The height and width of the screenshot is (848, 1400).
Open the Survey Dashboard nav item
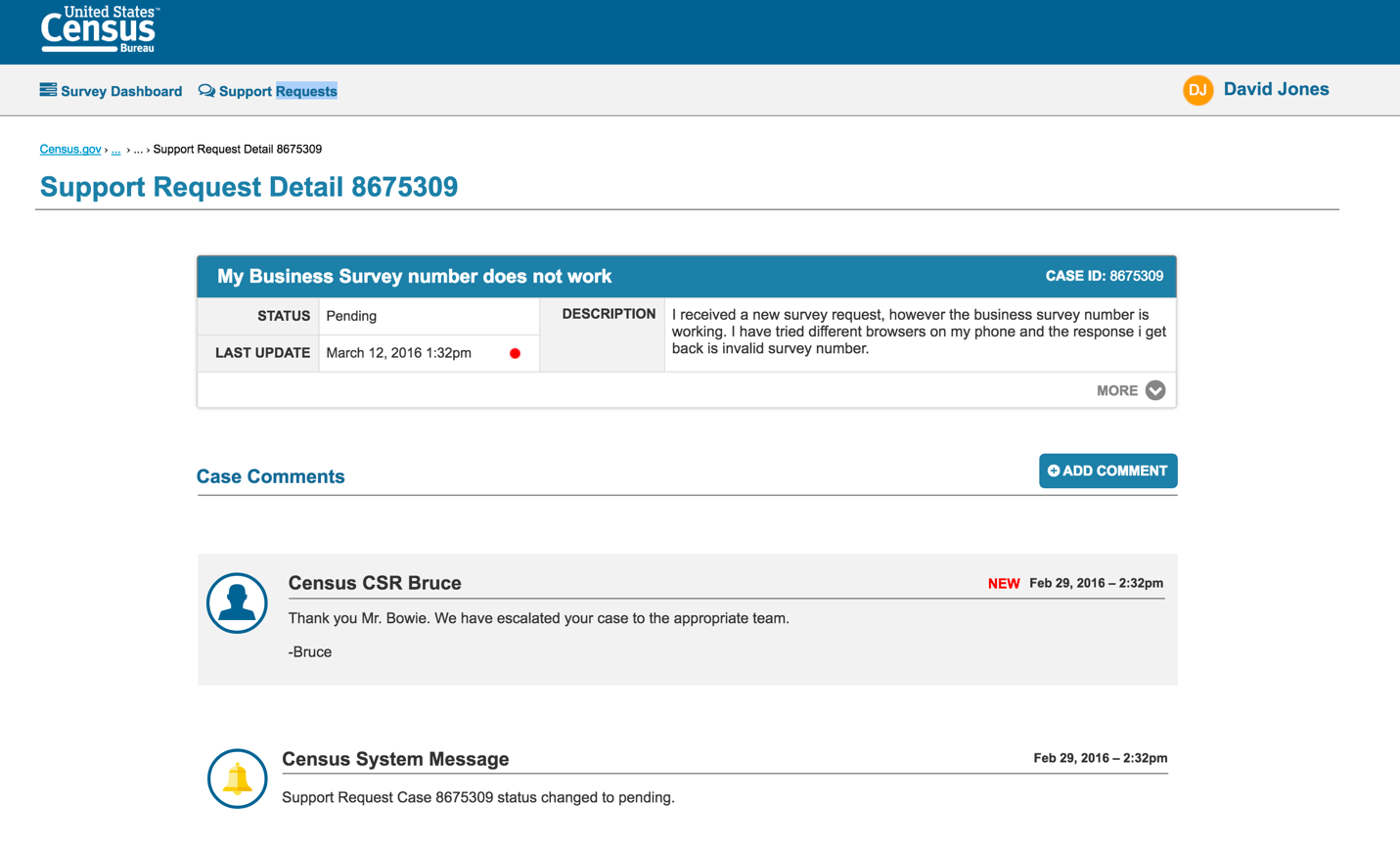coord(121,91)
